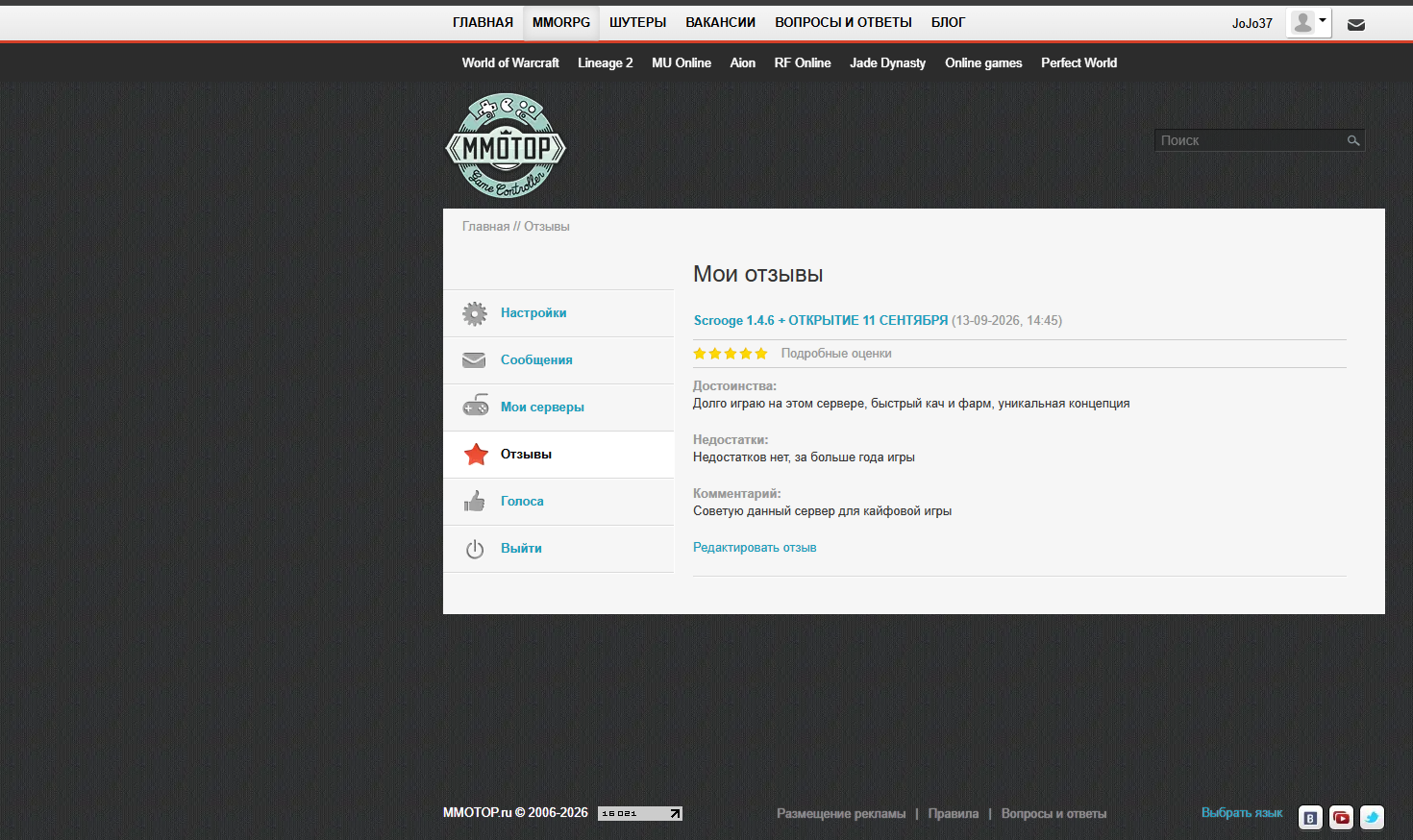
Task: Open the Выбрать язык language selector
Action: pos(1242,813)
